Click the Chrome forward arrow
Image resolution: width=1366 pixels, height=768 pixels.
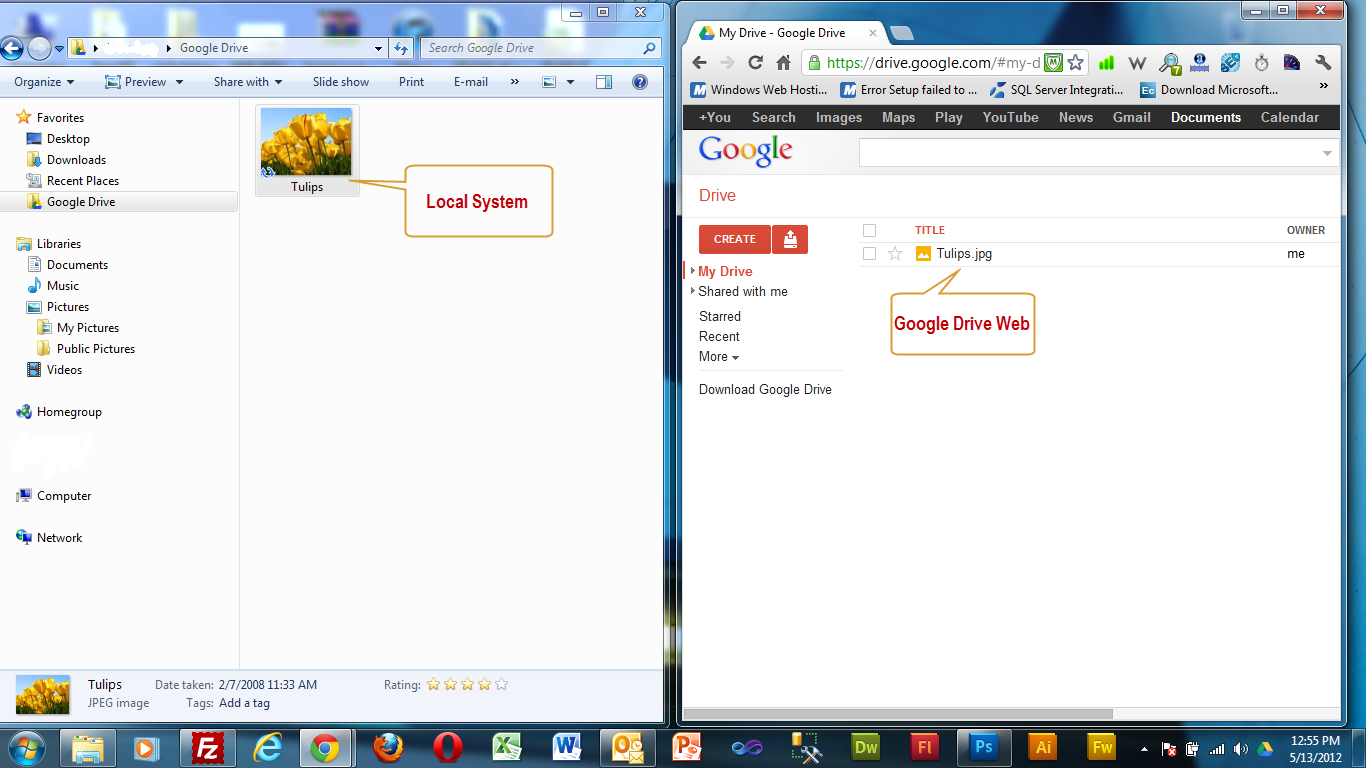pyautogui.click(x=727, y=63)
